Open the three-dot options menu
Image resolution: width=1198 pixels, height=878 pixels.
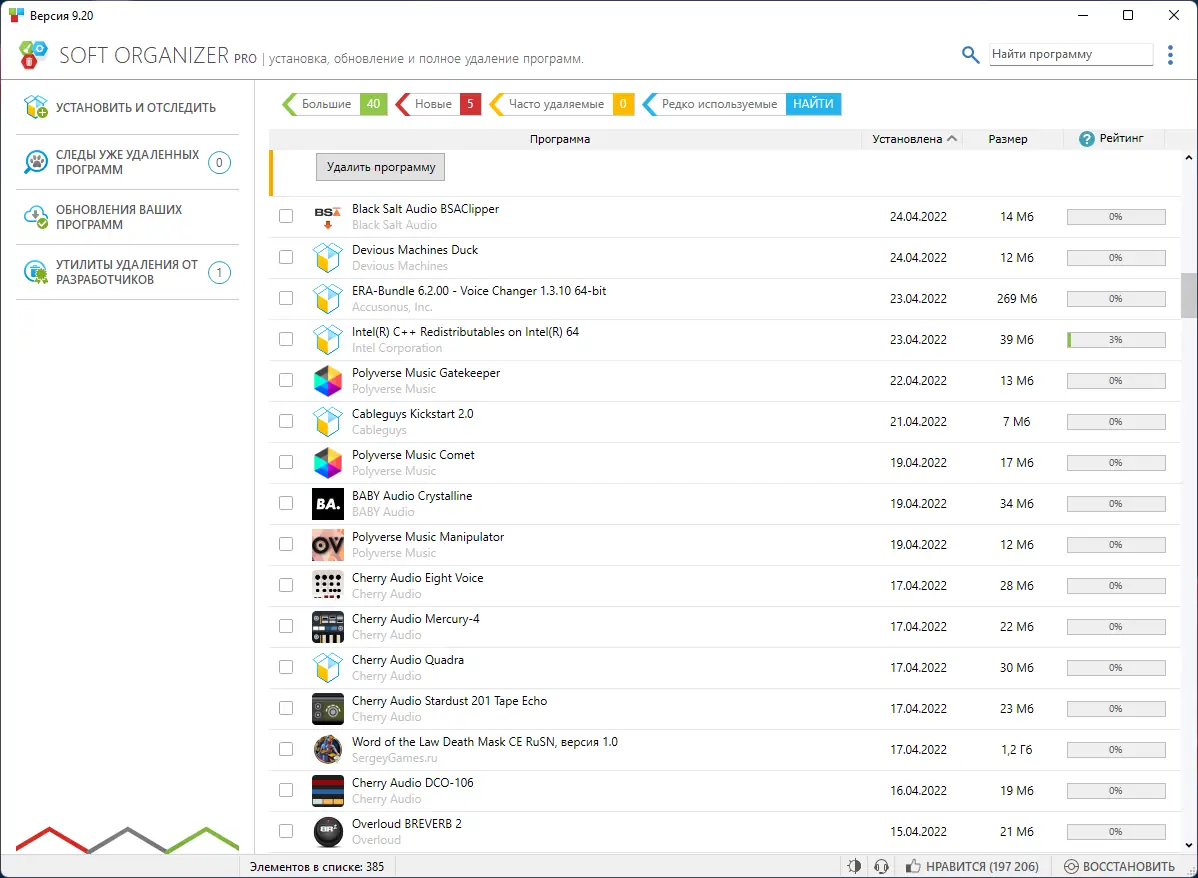1170,55
